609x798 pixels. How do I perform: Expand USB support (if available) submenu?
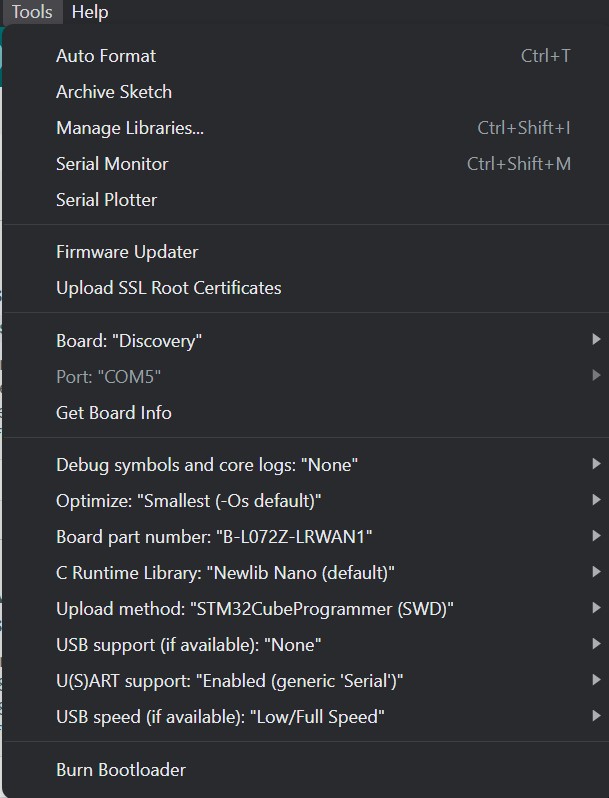coord(188,645)
